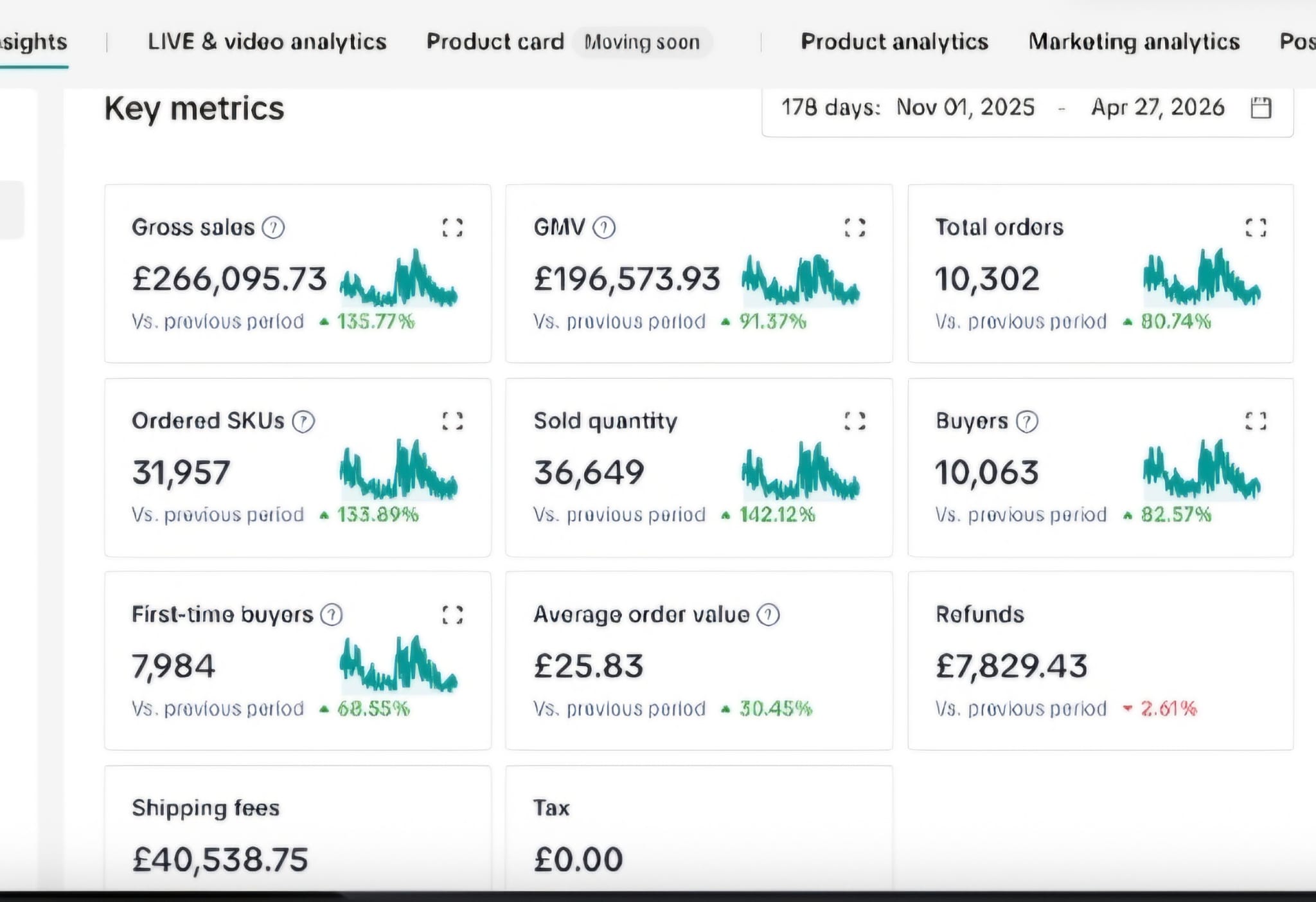Click the Gross sales sparkline chart
The image size is (1316, 902).
tap(398, 278)
